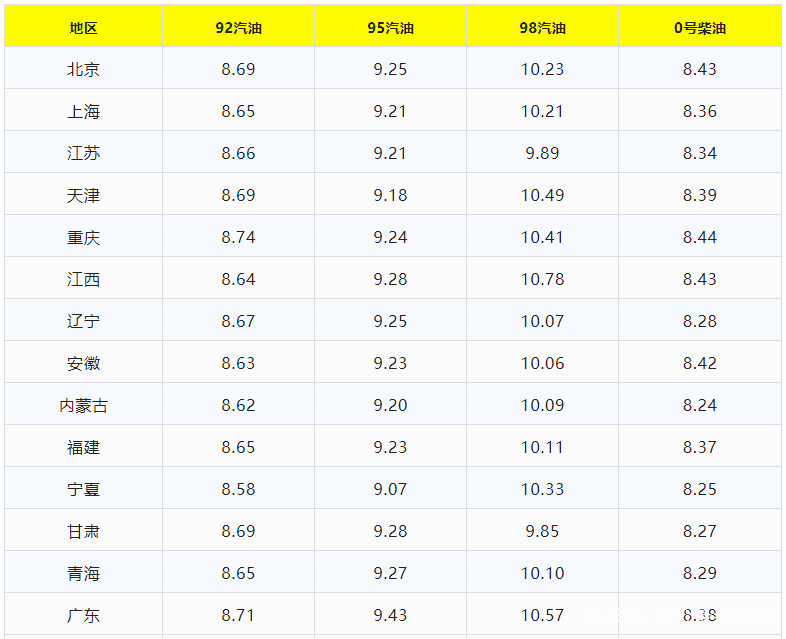This screenshot has width=786, height=639.
Task: Click 上海 98汽油 price 10.21
Action: 542,111
